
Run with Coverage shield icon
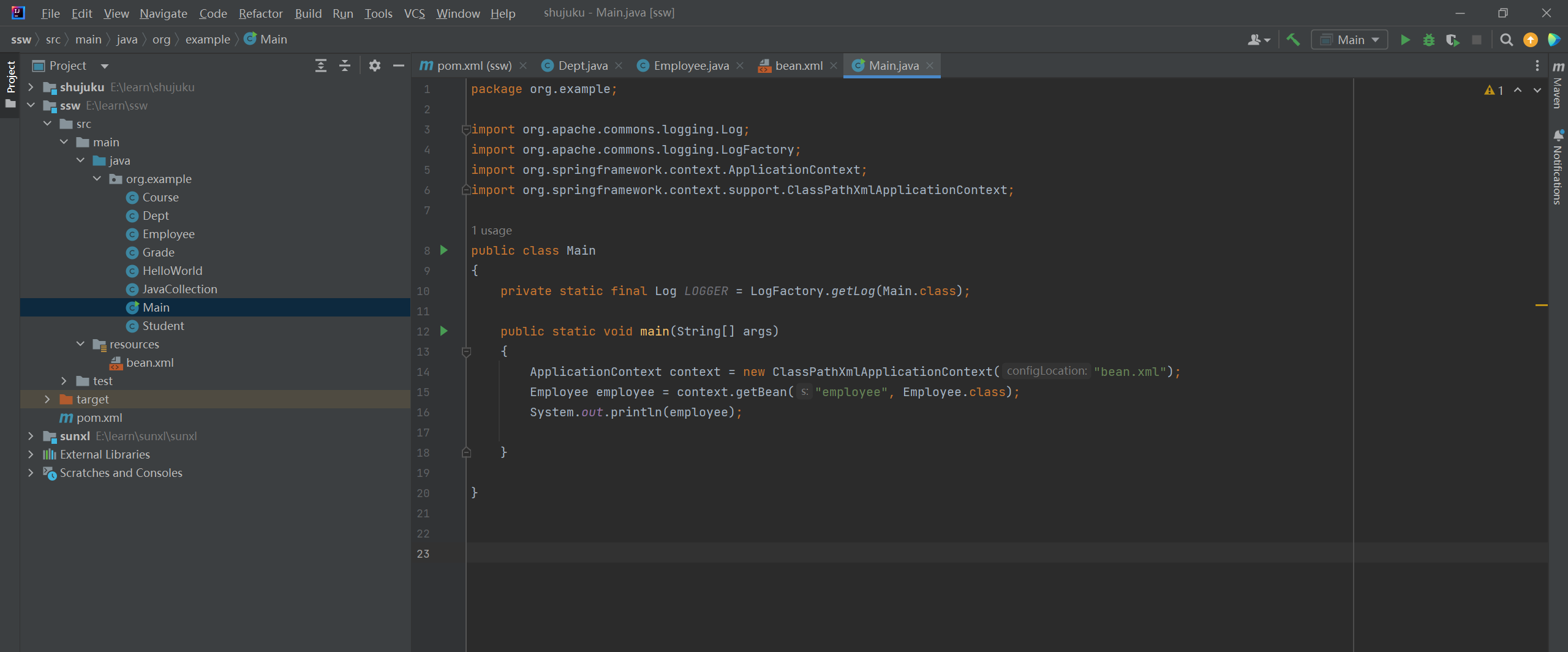1452,40
